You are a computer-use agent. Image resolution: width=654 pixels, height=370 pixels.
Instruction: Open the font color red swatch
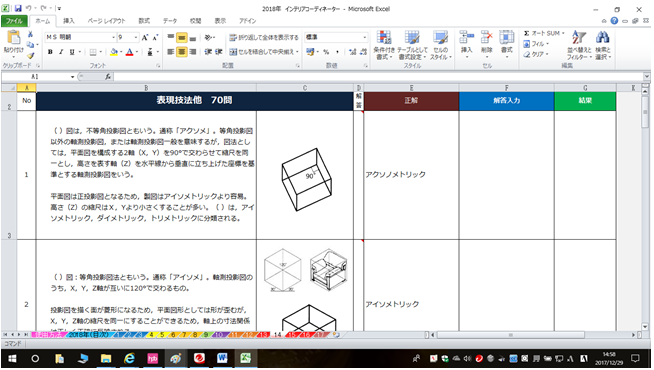click(x=129, y=52)
